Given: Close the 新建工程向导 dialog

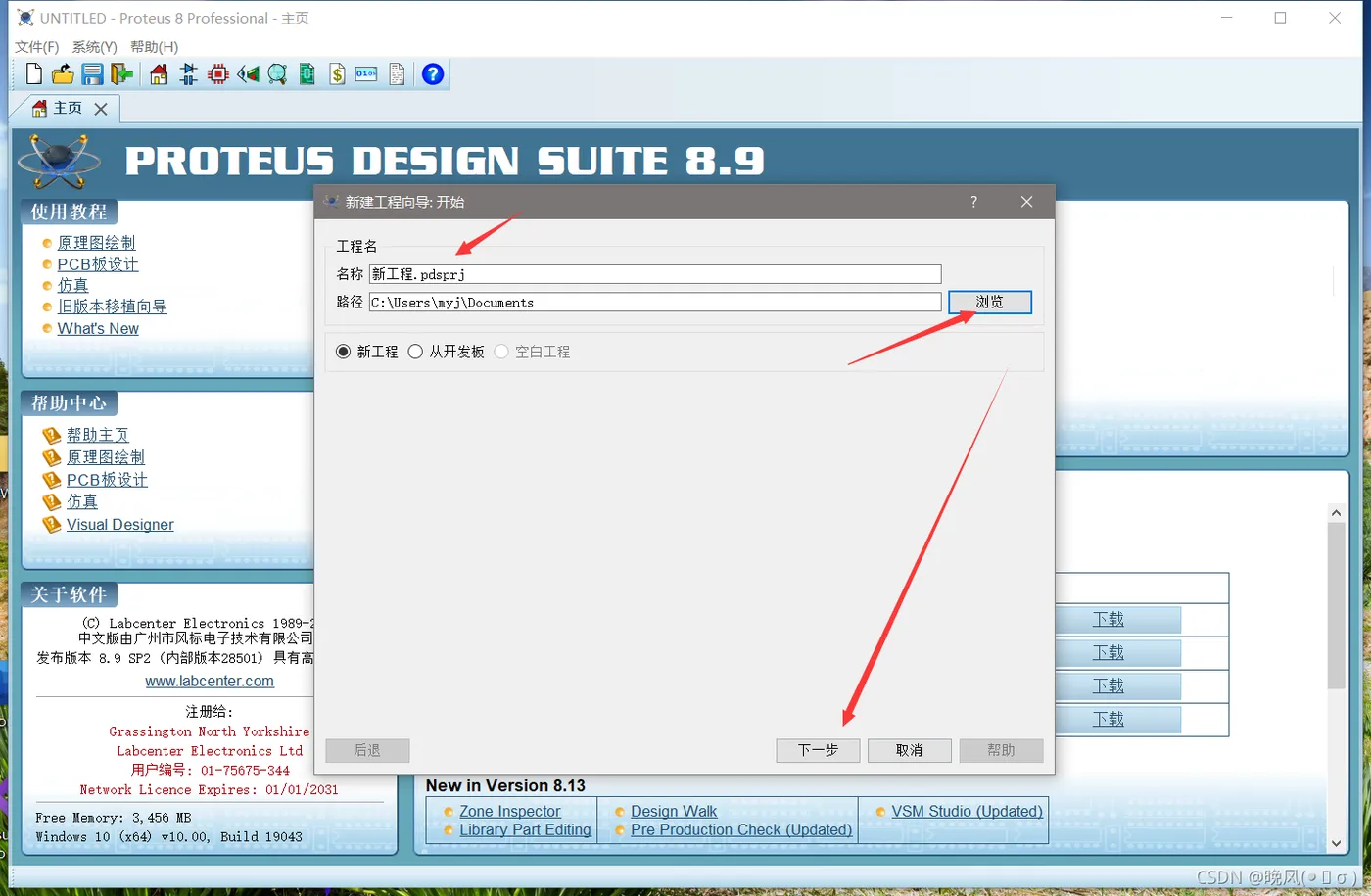Looking at the screenshot, I should [x=1026, y=202].
